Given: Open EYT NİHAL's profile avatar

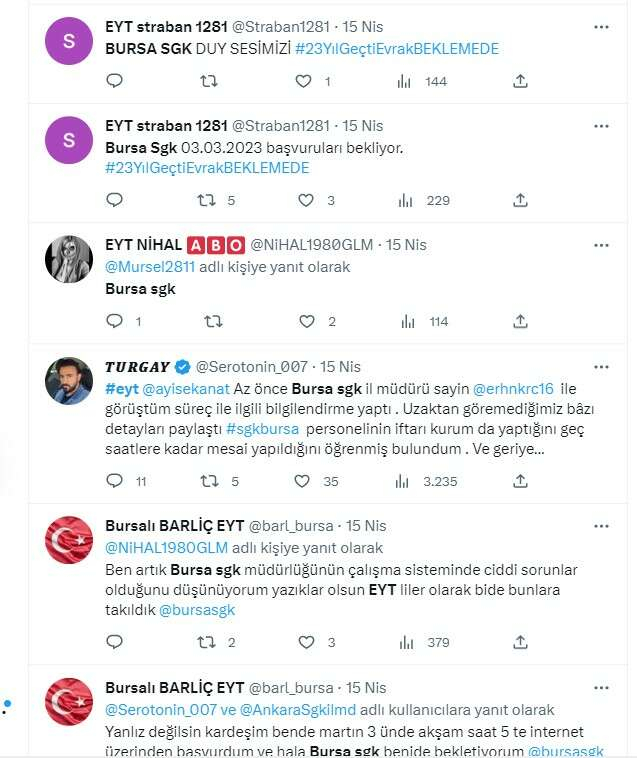Looking at the screenshot, I should coord(69,259).
